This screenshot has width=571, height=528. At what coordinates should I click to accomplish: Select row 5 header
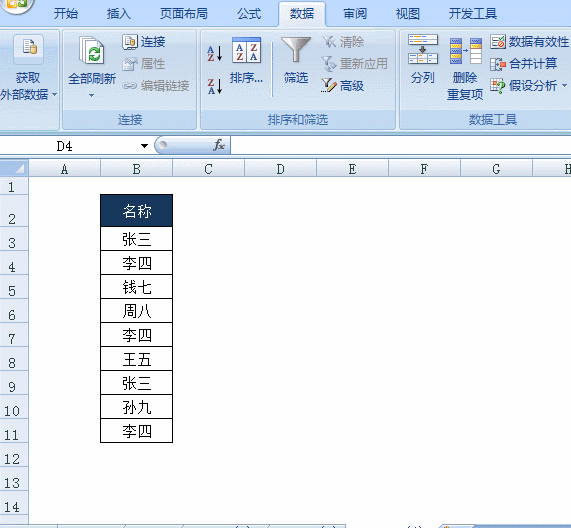[x=14, y=287]
